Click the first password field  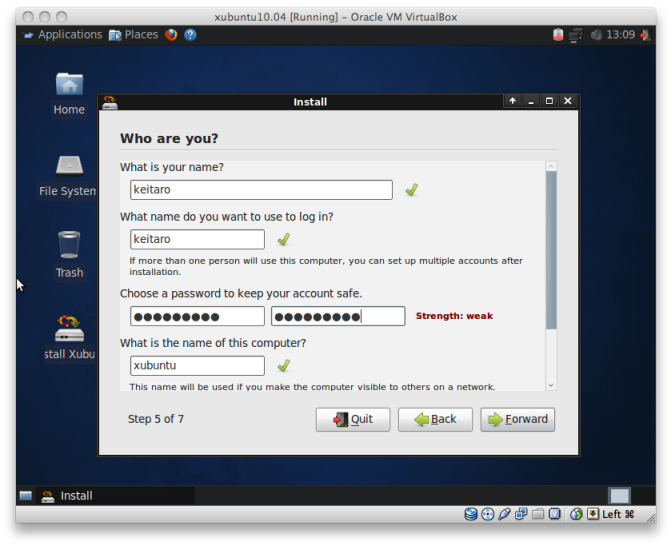pos(197,316)
